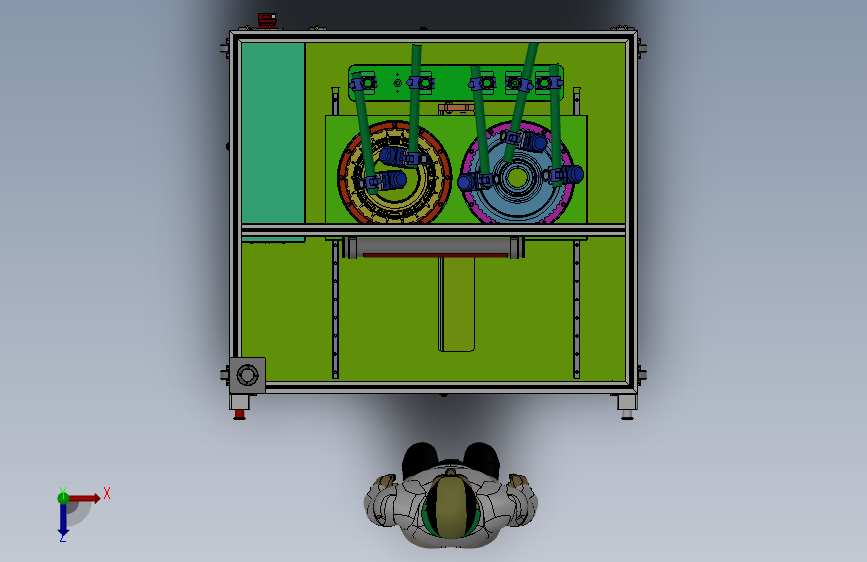Select the red leveling foot under the frame
The width and height of the screenshot is (867, 562).
[239, 414]
